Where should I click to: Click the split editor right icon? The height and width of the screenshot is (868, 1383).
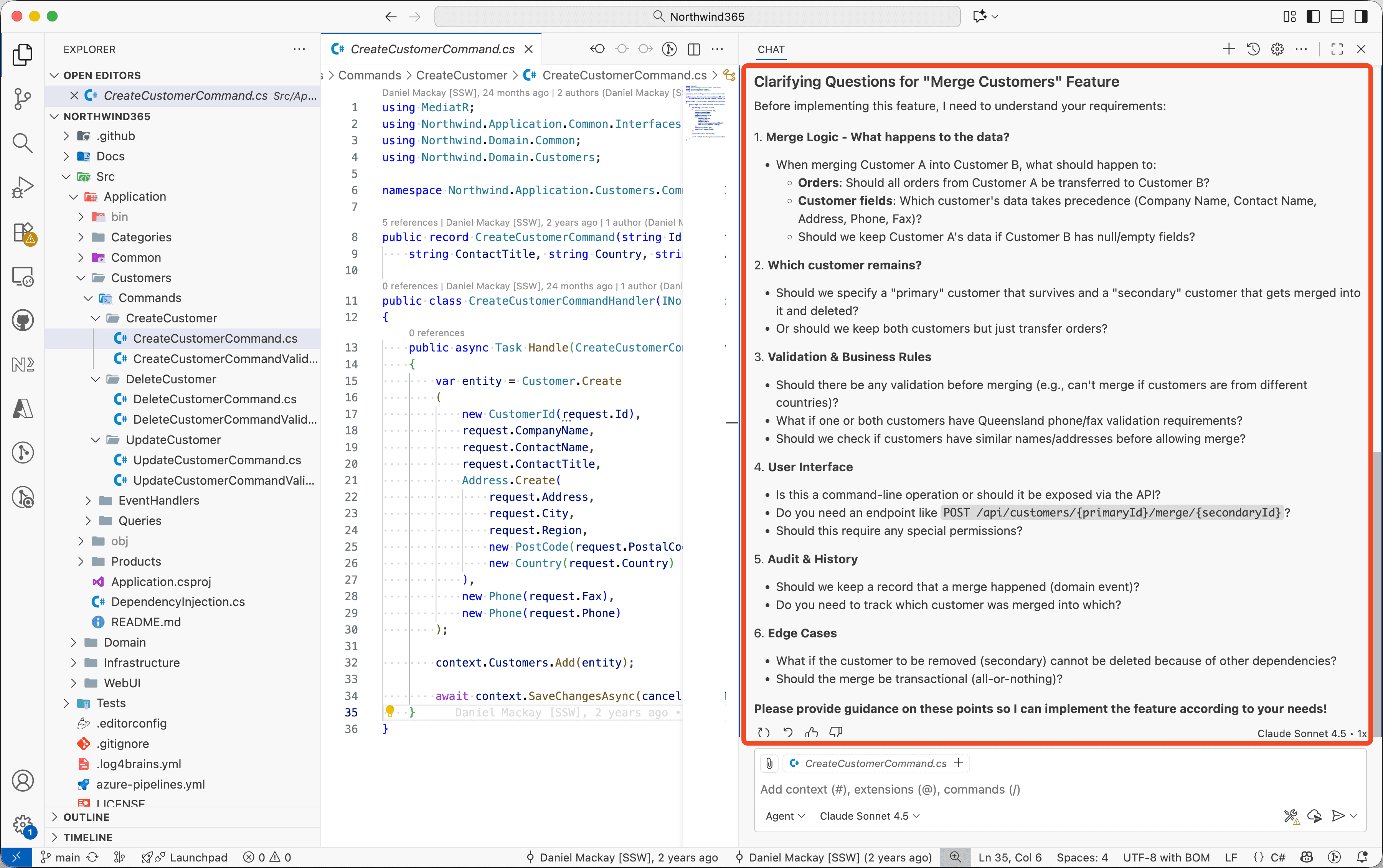pyautogui.click(x=693, y=50)
